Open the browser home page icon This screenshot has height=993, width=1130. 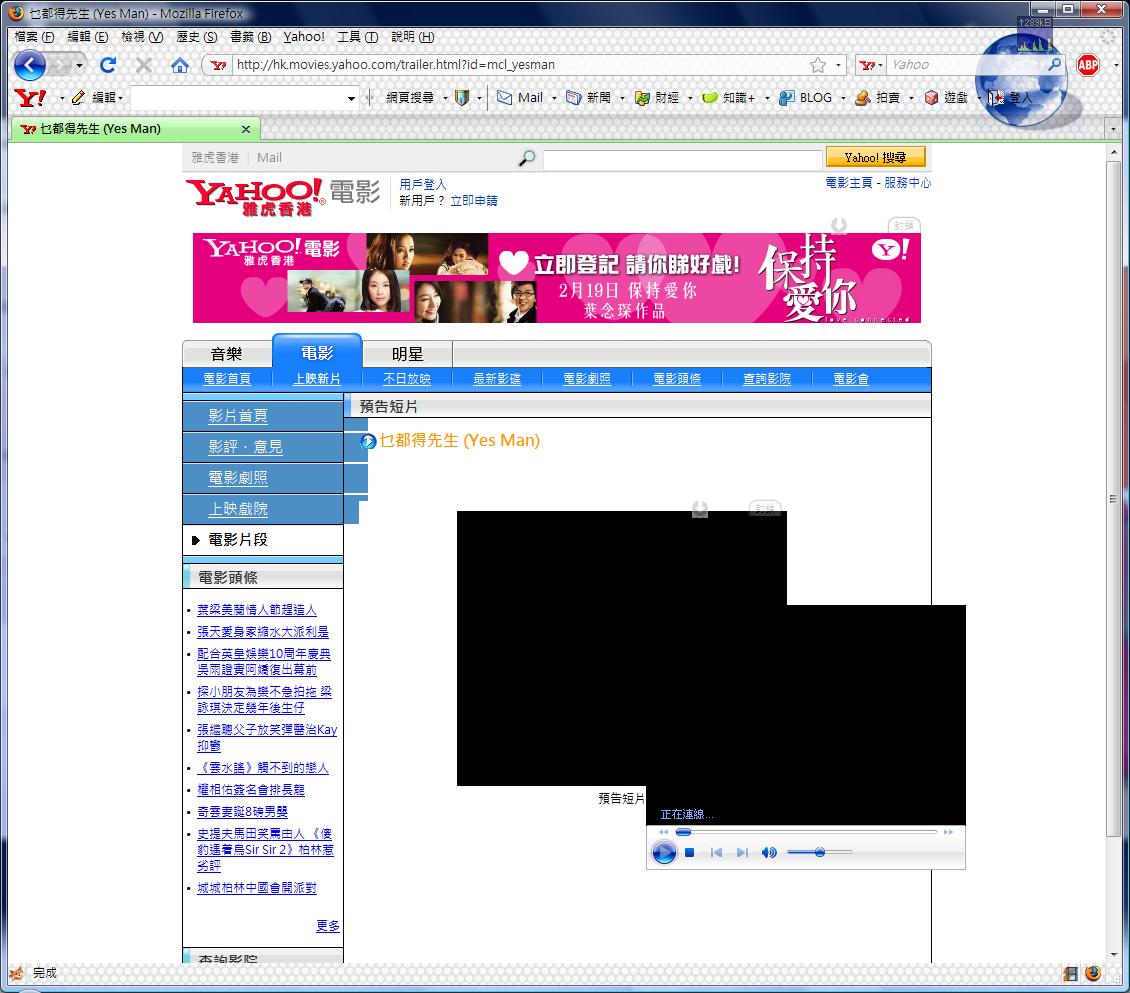click(x=179, y=66)
